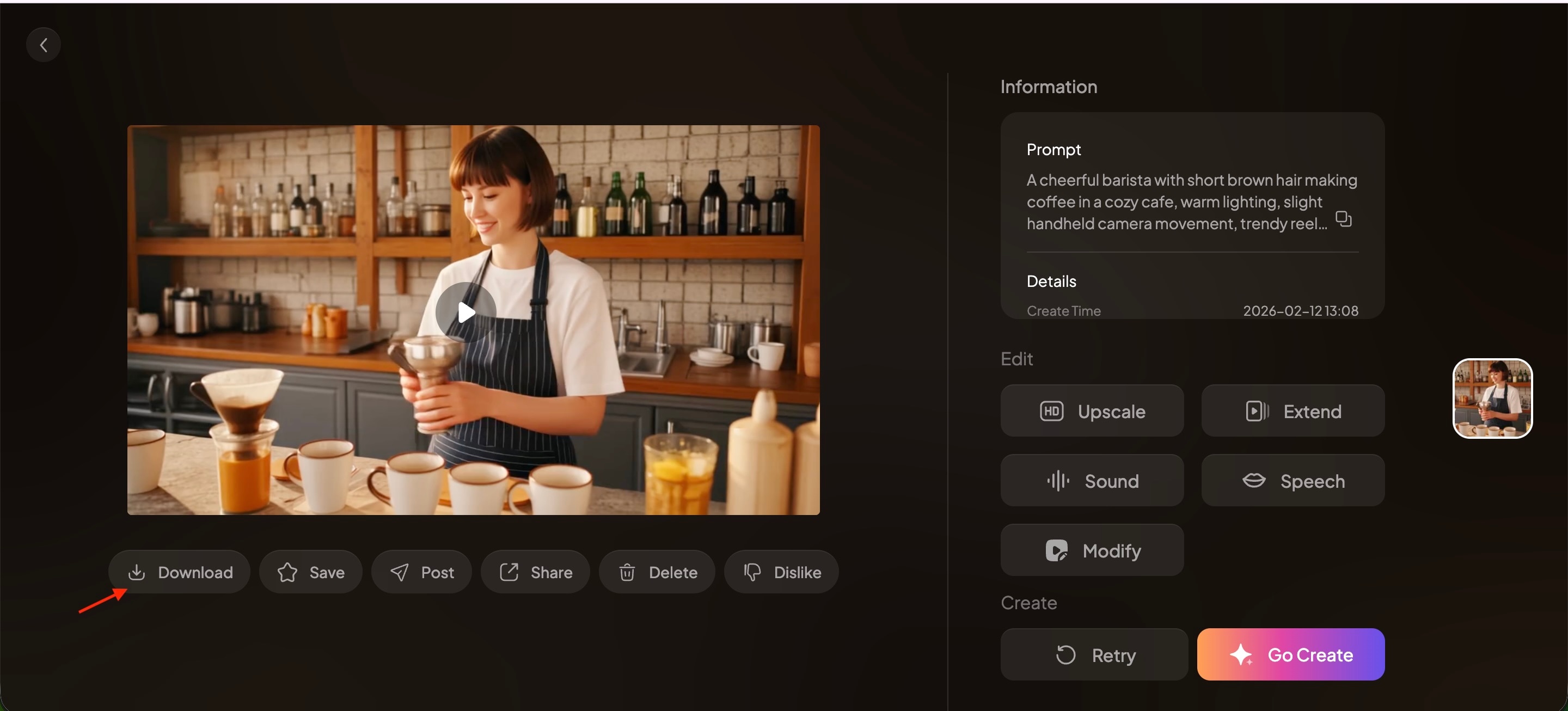This screenshot has height=711, width=1568.
Task: Select the HD Upscale option
Action: point(1092,410)
